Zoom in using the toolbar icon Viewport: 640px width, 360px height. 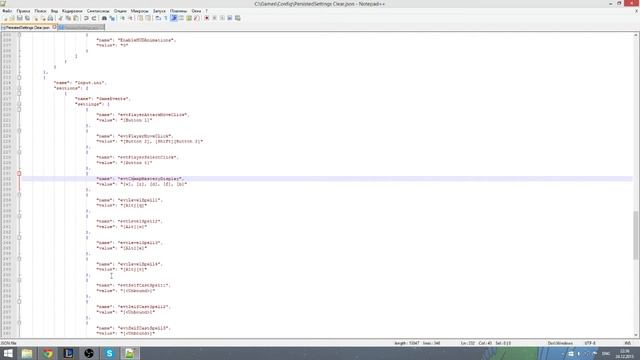(x=122, y=18)
